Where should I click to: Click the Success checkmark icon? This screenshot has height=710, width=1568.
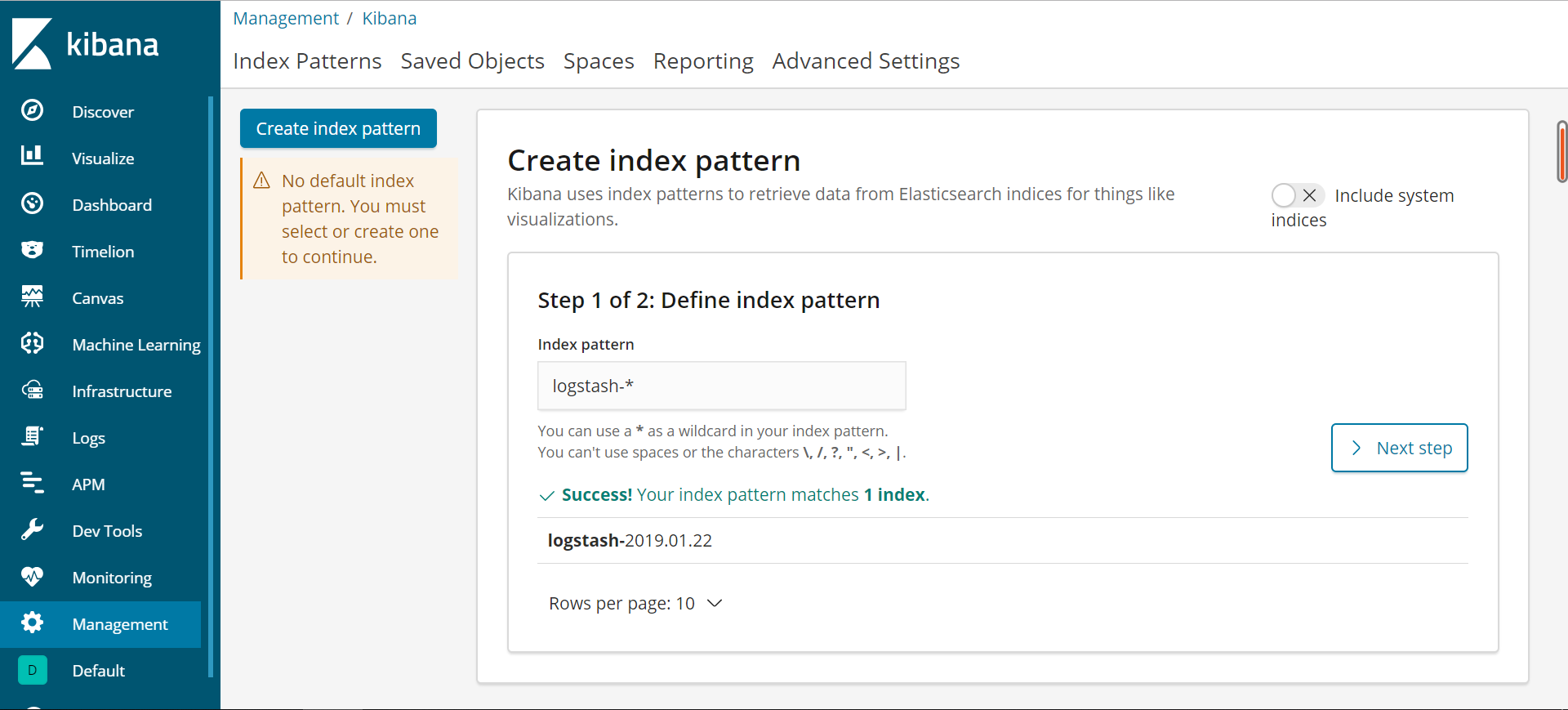[547, 496]
